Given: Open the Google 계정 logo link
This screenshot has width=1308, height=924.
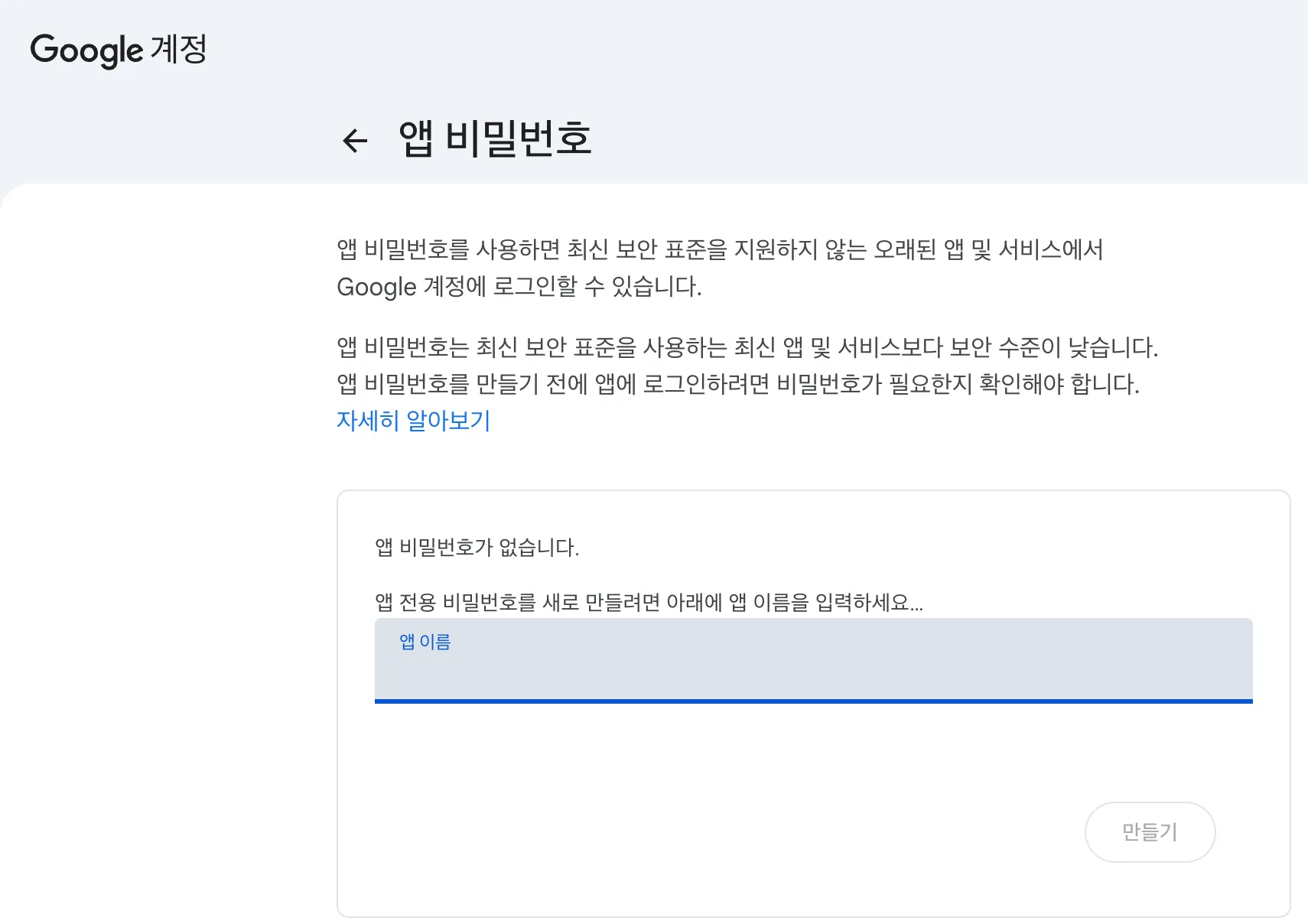Looking at the screenshot, I should [119, 50].
